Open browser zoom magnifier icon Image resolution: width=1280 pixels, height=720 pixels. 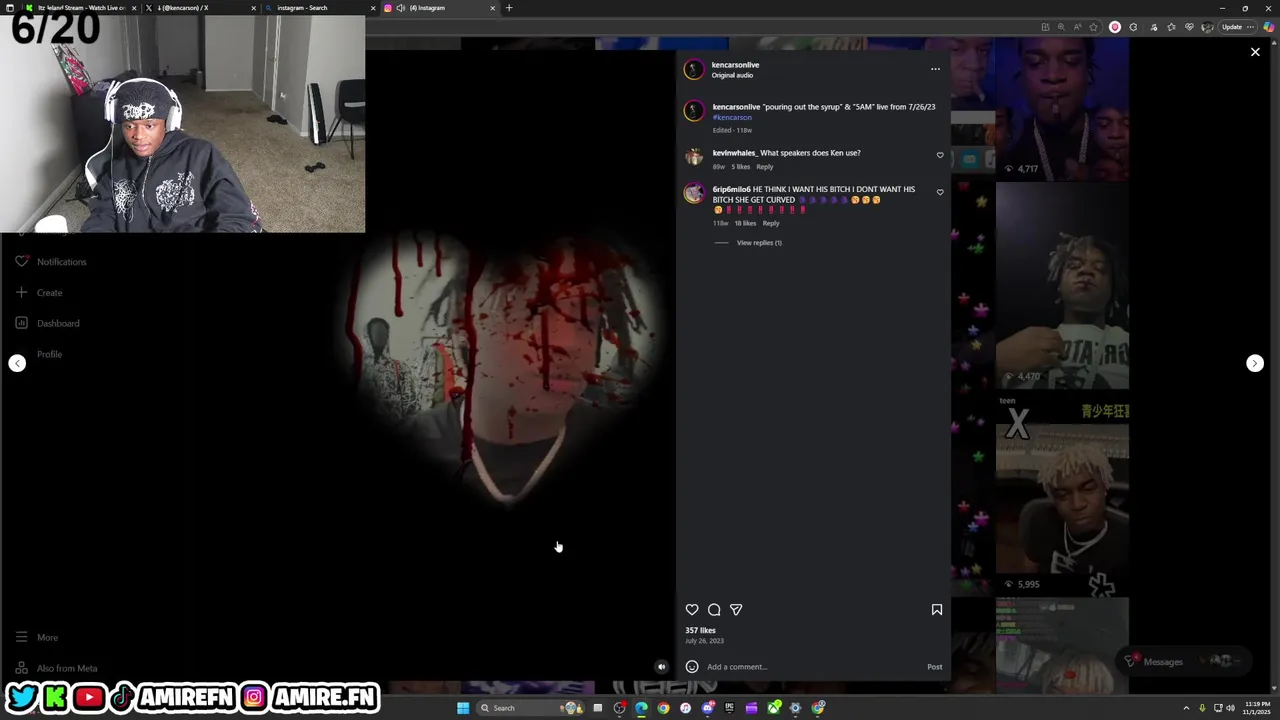click(1061, 27)
